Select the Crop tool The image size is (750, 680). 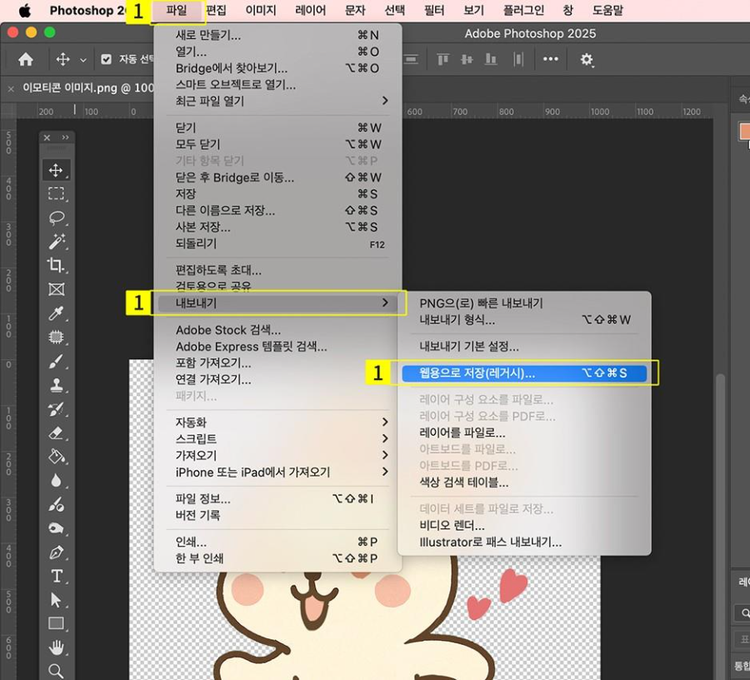click(56, 265)
